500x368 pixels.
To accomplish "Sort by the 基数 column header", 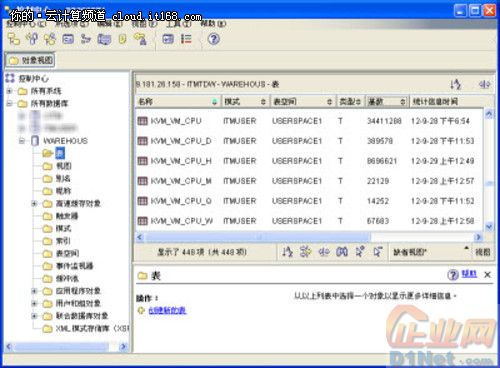I will tap(387, 102).
